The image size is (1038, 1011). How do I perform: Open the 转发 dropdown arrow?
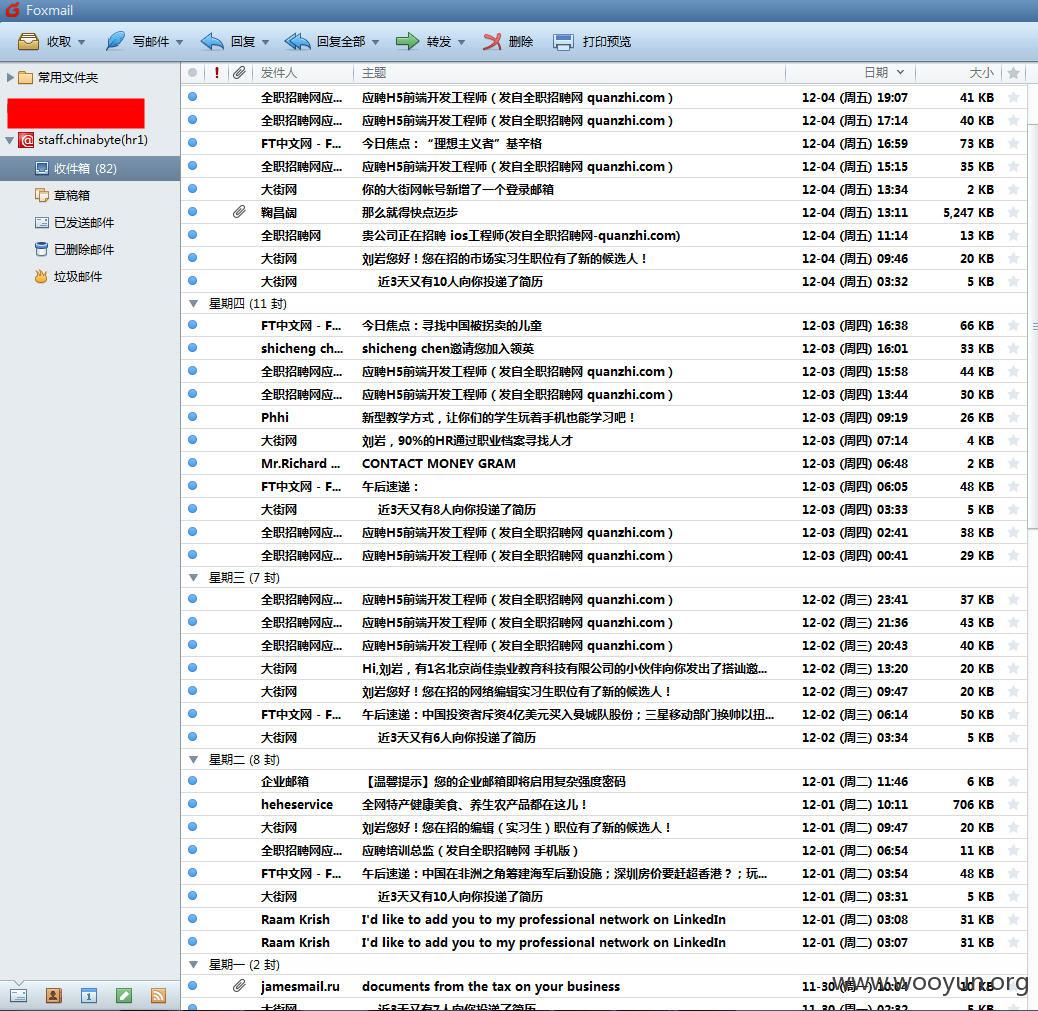click(x=461, y=42)
